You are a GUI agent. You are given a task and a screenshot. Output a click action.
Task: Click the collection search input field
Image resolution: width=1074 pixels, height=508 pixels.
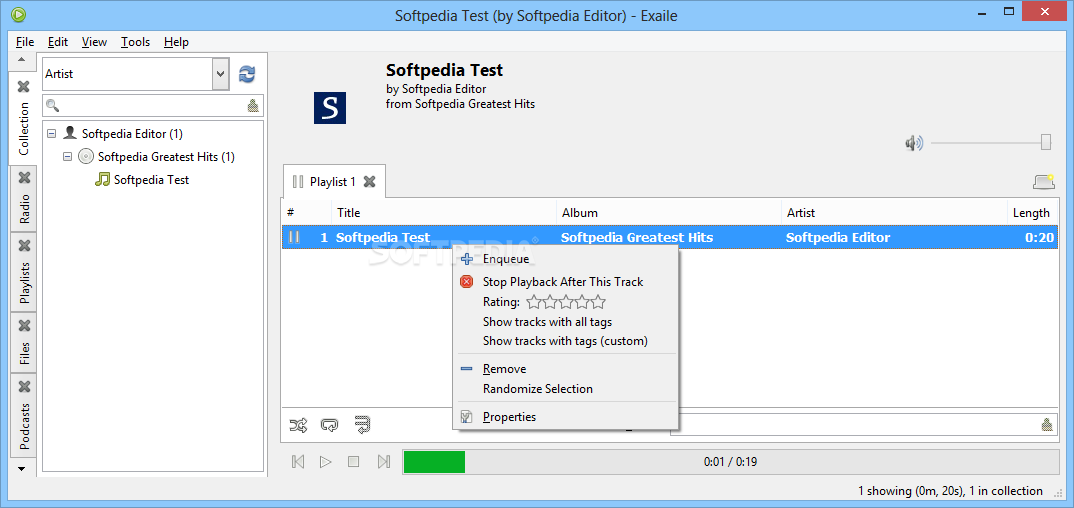click(x=152, y=105)
